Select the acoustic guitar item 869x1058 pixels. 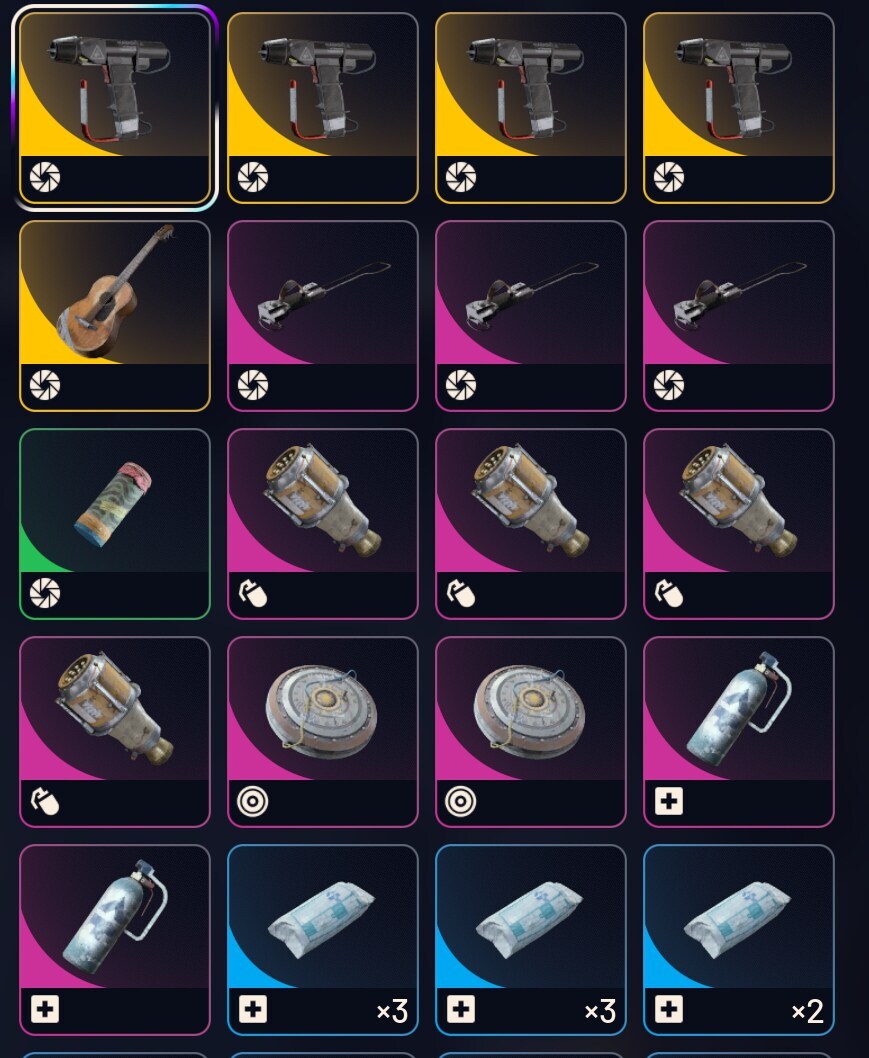[x=115, y=316]
